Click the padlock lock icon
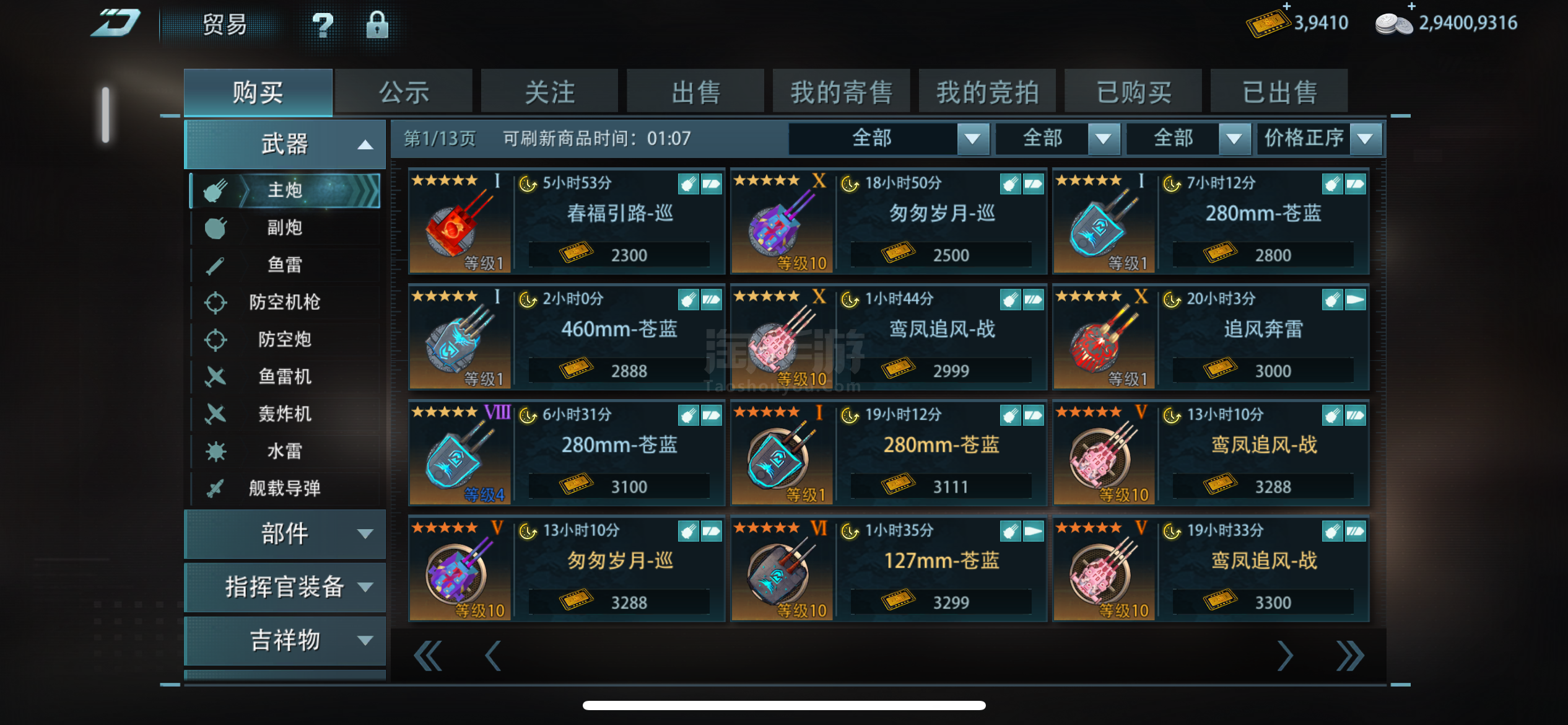 377,25
